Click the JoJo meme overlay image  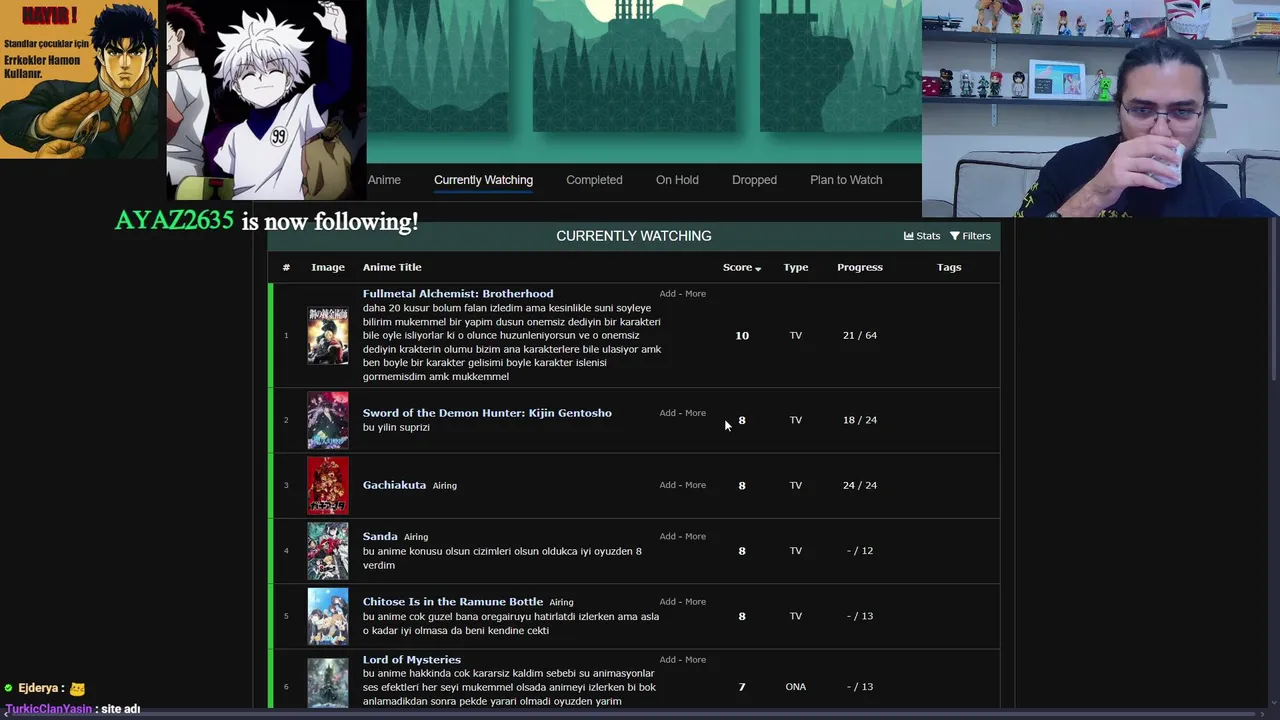pos(79,79)
